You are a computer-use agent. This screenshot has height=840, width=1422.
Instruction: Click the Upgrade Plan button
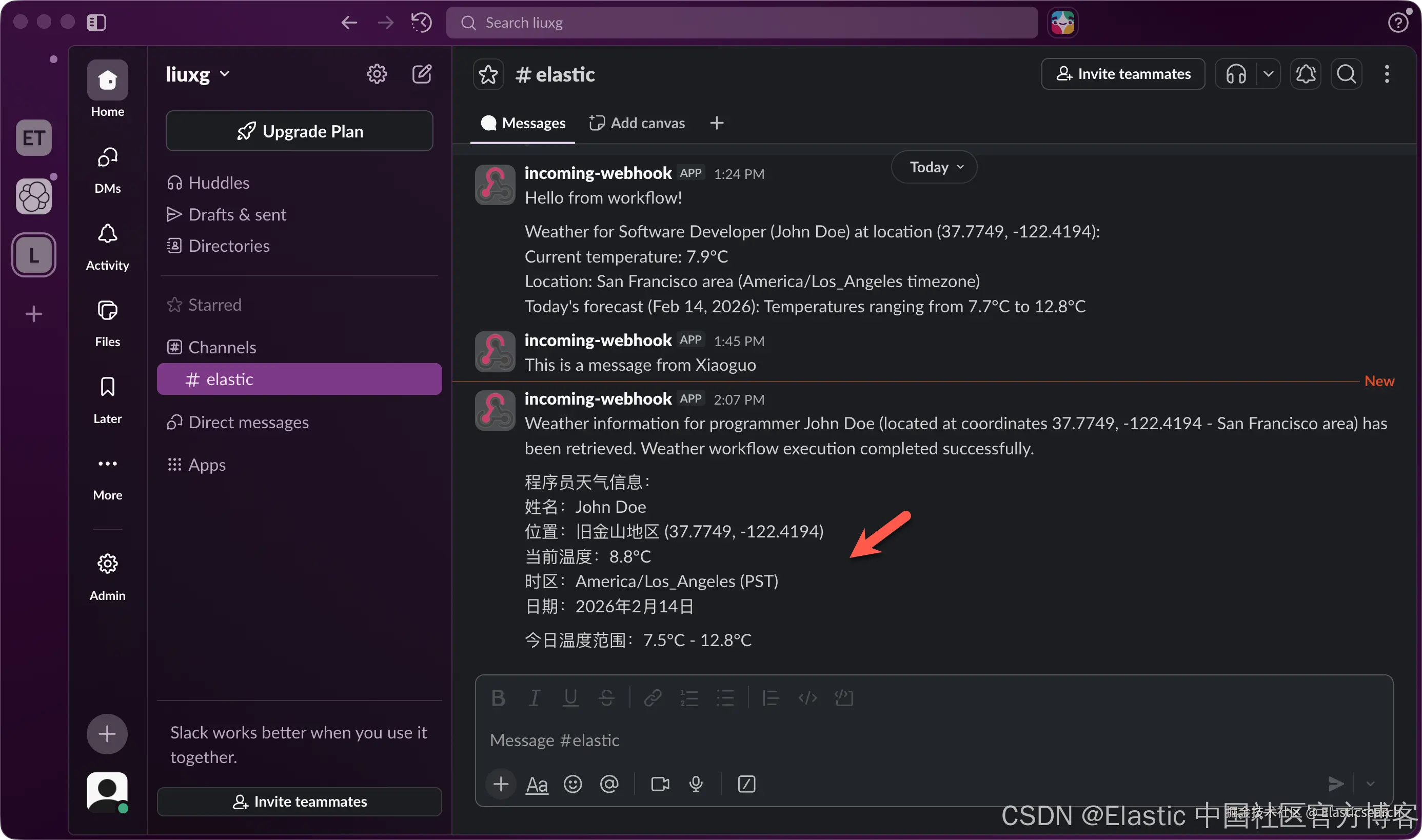pyautogui.click(x=300, y=131)
